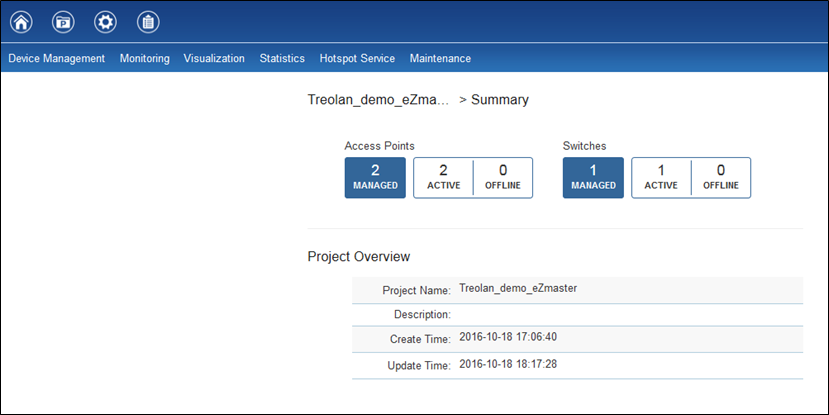This screenshot has height=415, width=829.
Task: Select Access Points 2 Managed tile
Action: (375, 178)
